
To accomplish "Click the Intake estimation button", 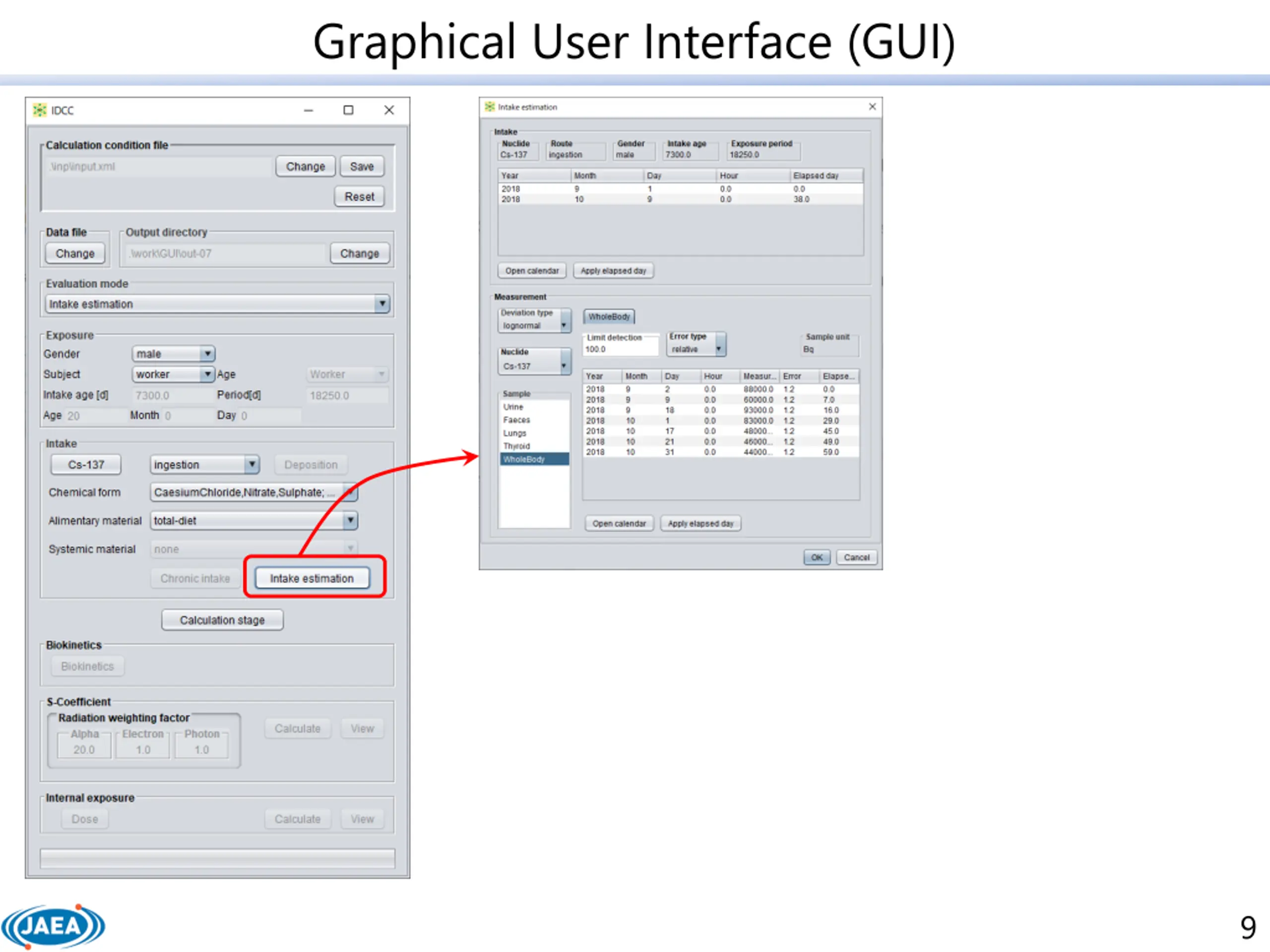I will pyautogui.click(x=312, y=578).
